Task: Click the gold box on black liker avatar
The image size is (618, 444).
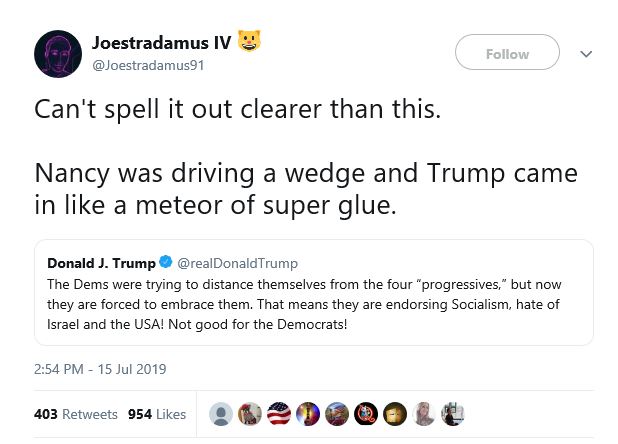Action: point(395,414)
